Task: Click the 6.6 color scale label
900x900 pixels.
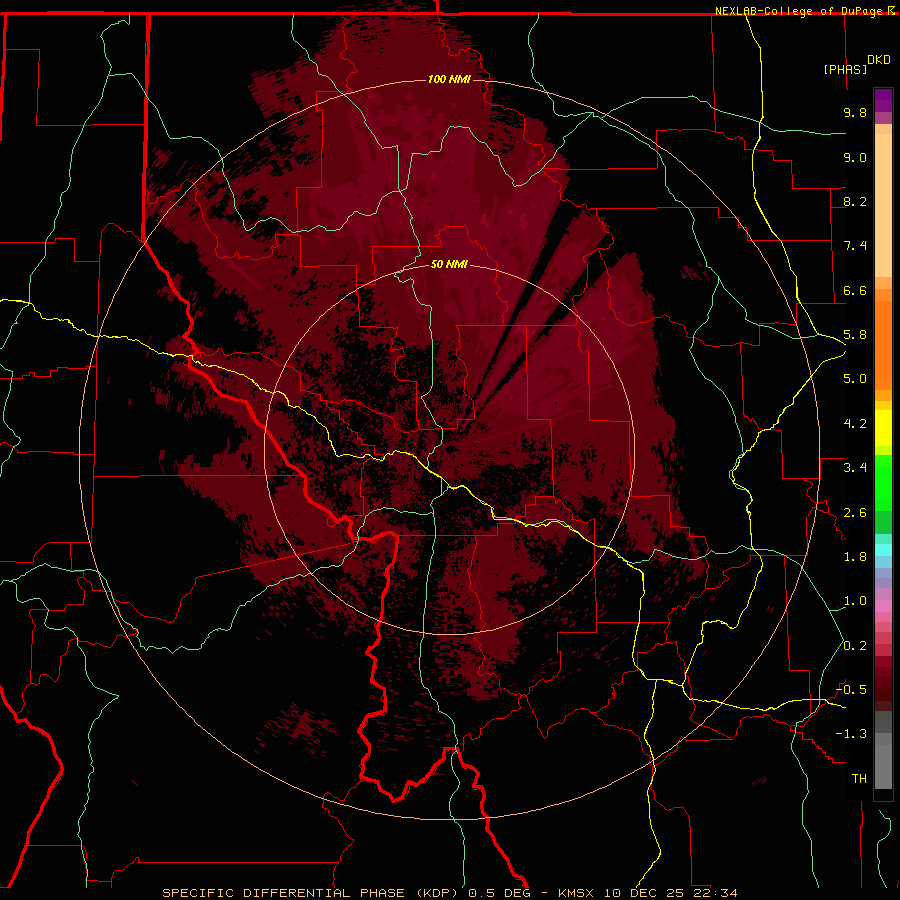Action: [855, 290]
